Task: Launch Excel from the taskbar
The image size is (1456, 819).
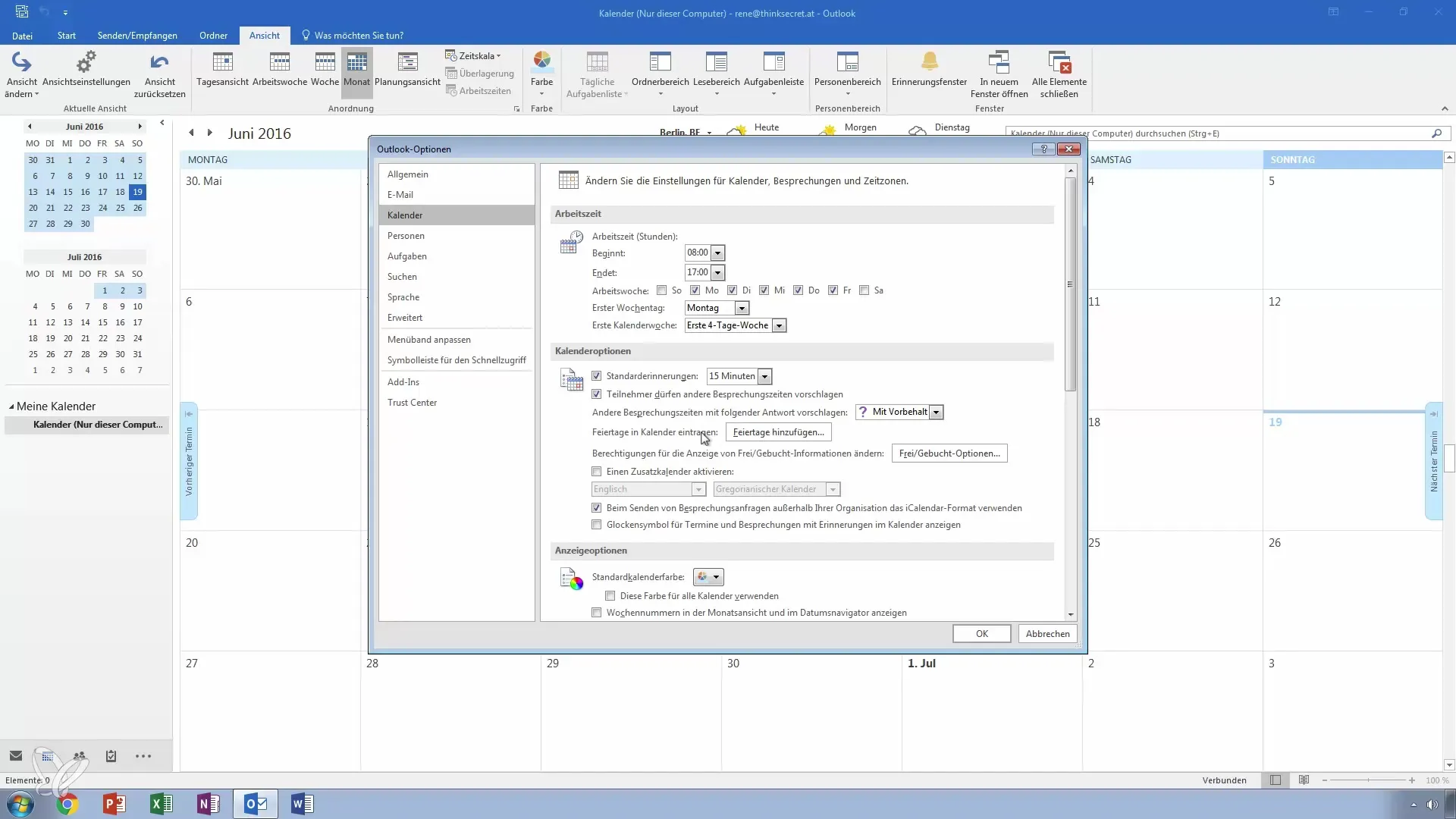Action: tap(161, 804)
